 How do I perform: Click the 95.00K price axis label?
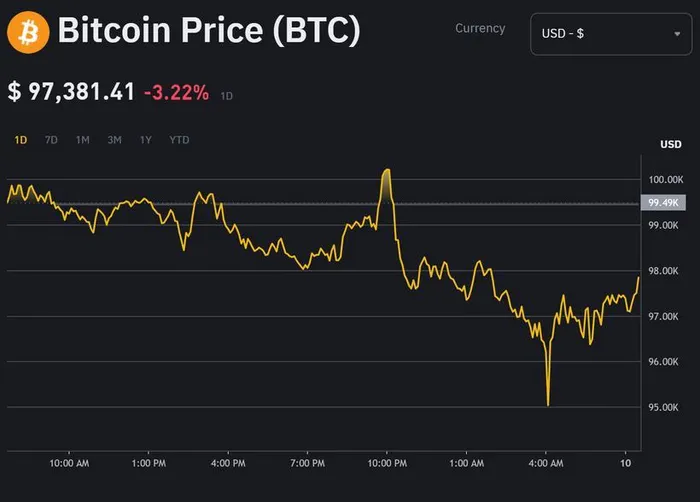click(666, 407)
